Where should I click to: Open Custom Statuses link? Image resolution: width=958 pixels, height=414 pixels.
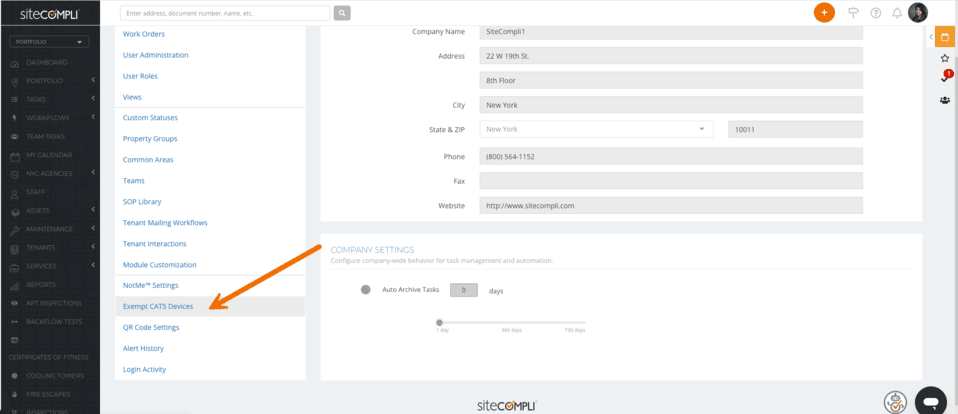(x=150, y=117)
